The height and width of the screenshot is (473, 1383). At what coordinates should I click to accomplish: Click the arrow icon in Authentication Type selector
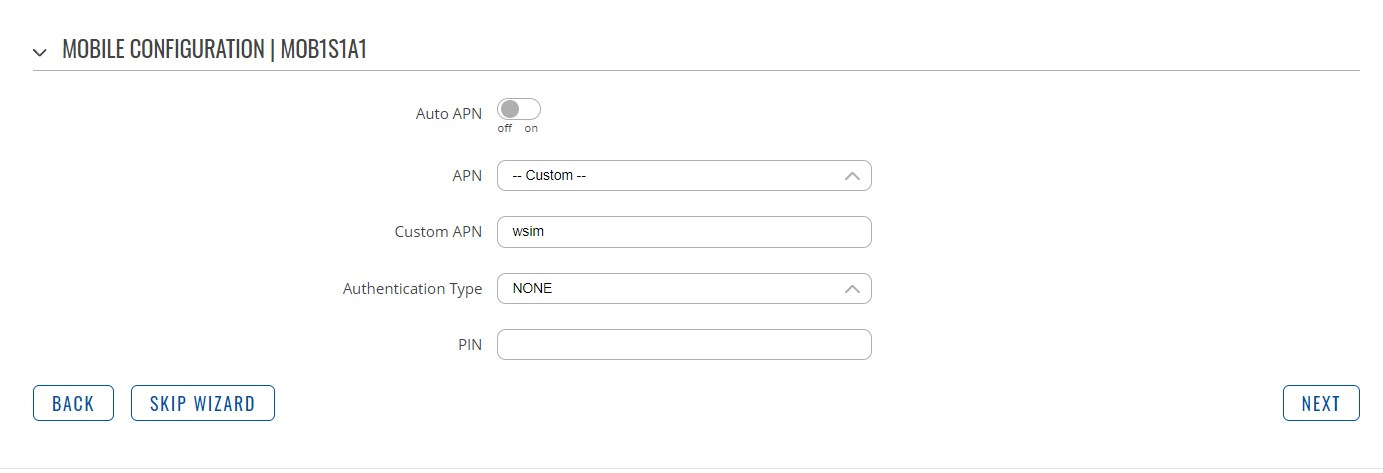(x=852, y=289)
